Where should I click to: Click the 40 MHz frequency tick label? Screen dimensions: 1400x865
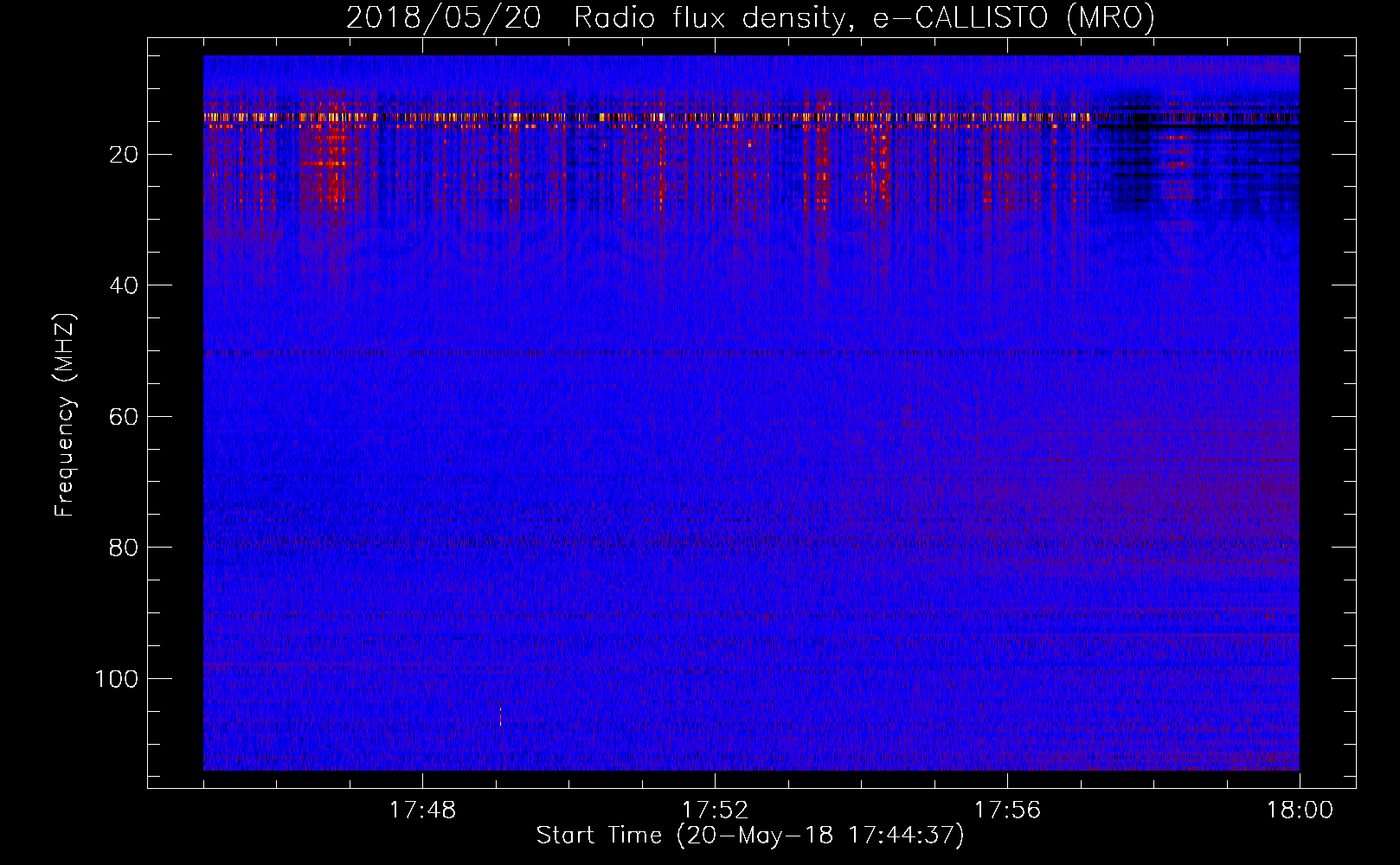(124, 285)
